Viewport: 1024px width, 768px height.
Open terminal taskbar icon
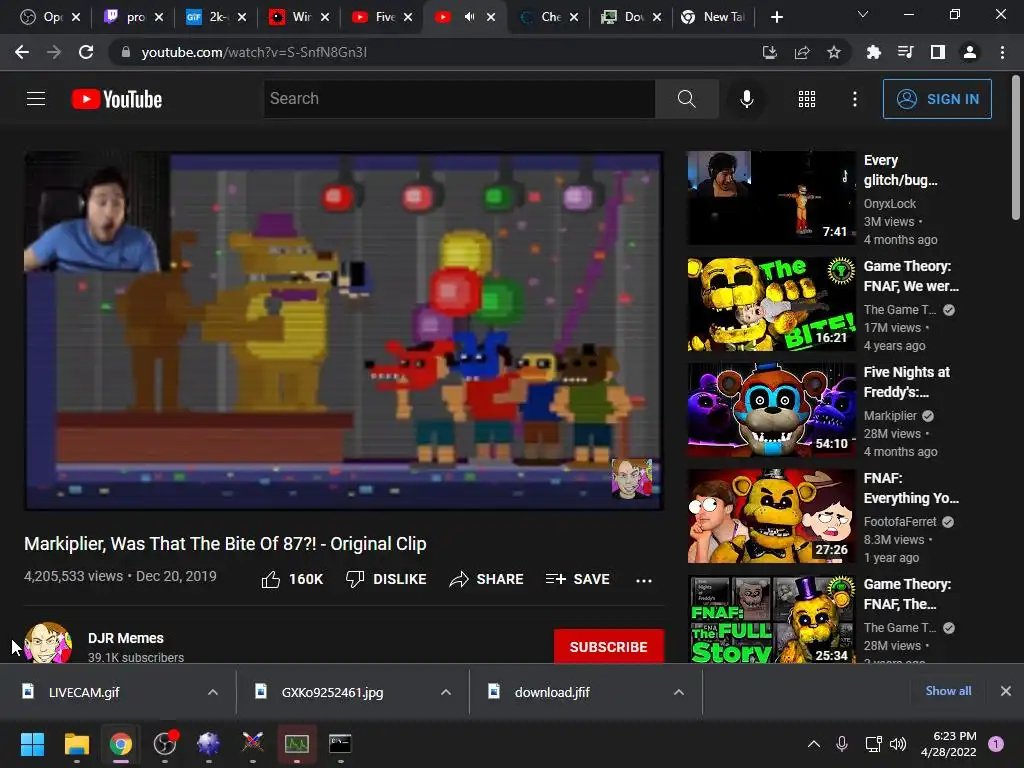(x=340, y=743)
